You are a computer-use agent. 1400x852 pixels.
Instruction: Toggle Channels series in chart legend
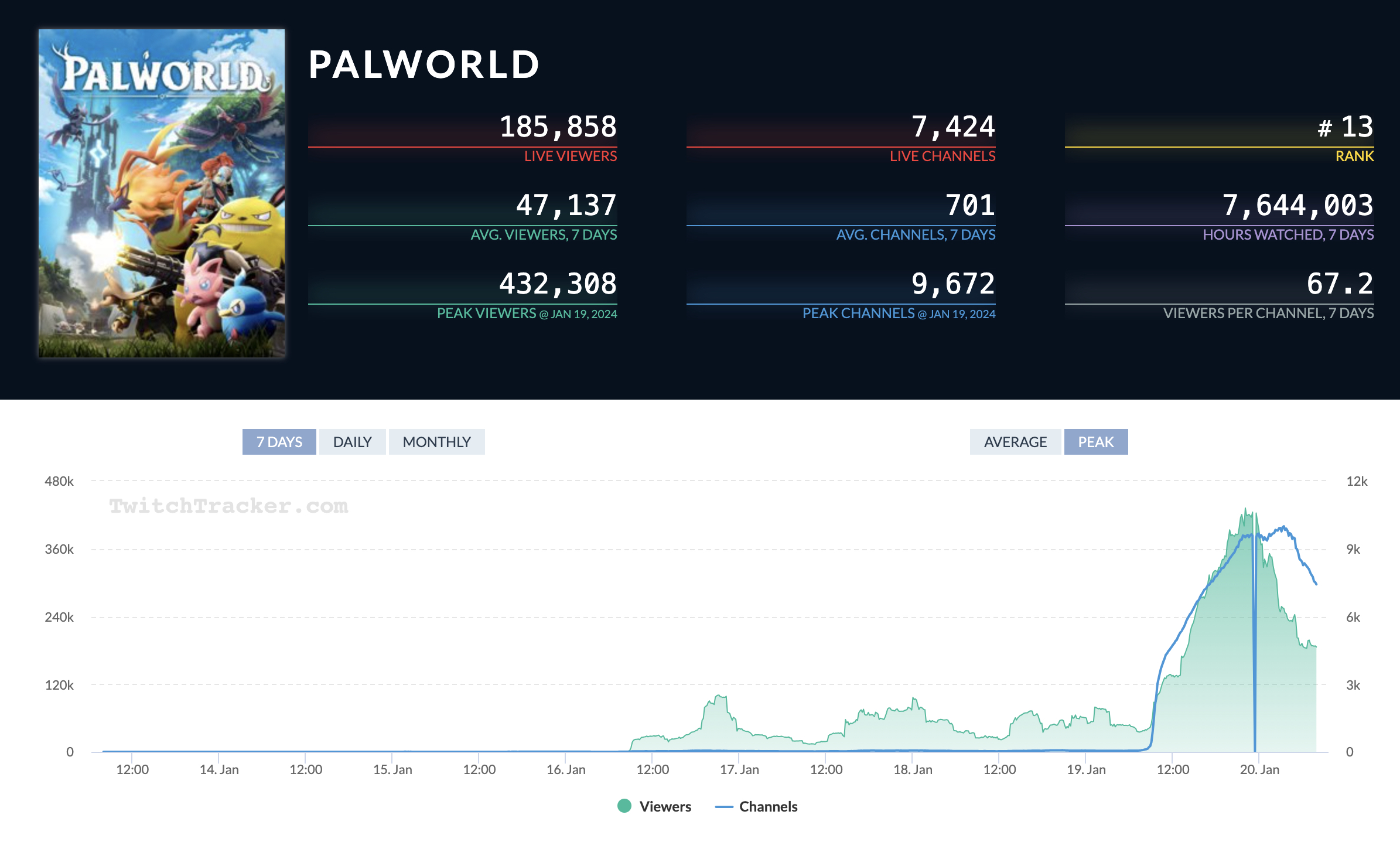tap(768, 806)
